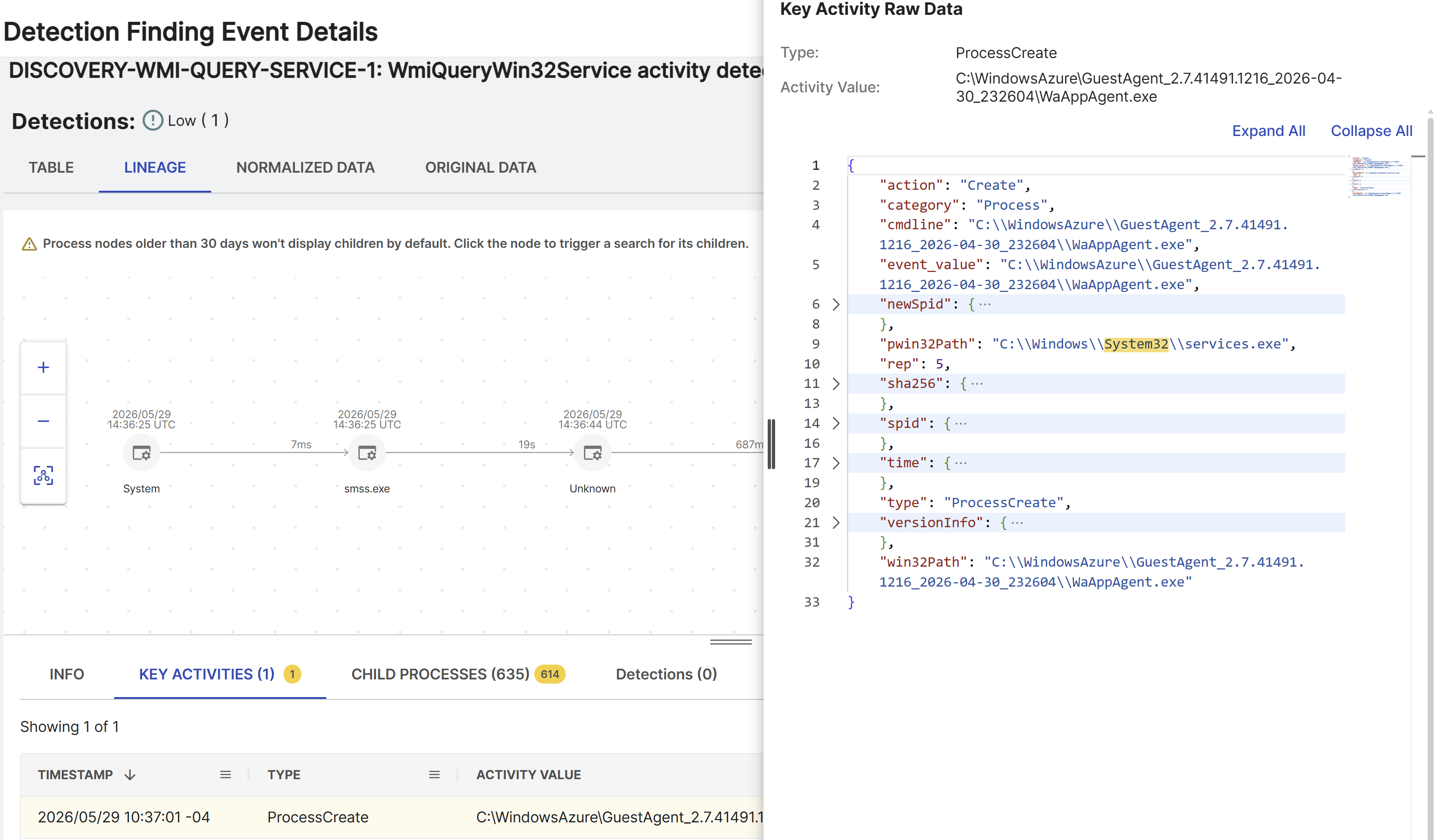Zoom in the lineage graph with plus
Screen dimensions: 1437x840
pos(43,367)
